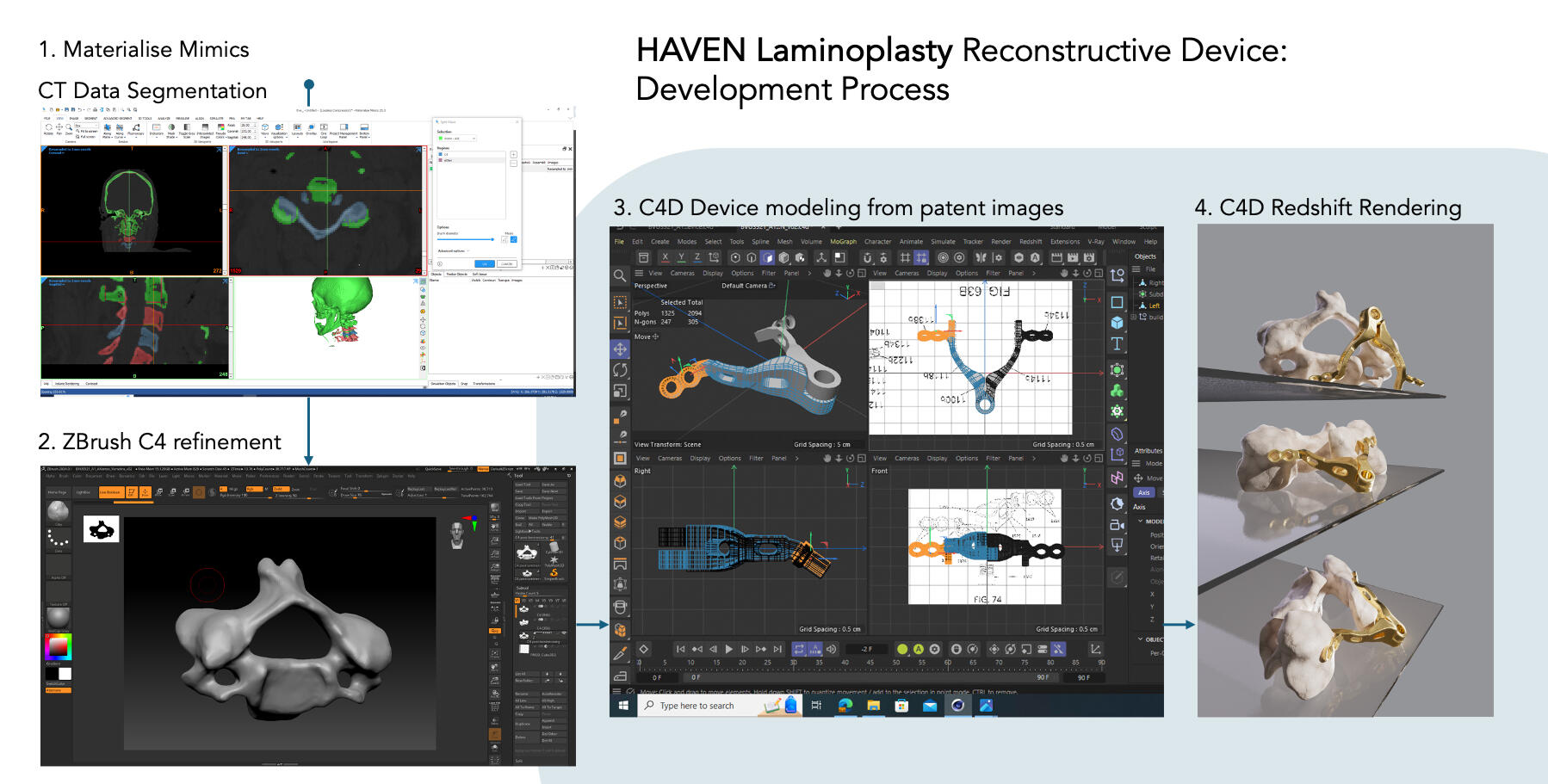
Task: Toggle the Y axis lock
Action: coord(681,257)
